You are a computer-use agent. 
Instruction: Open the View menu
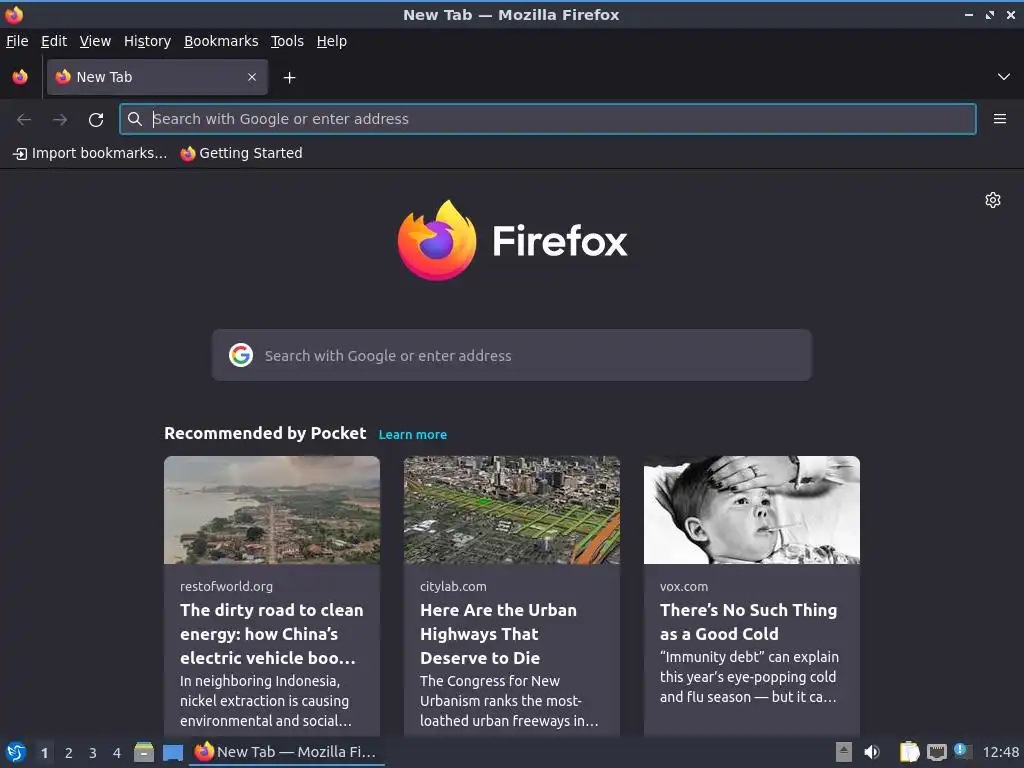(x=95, y=41)
